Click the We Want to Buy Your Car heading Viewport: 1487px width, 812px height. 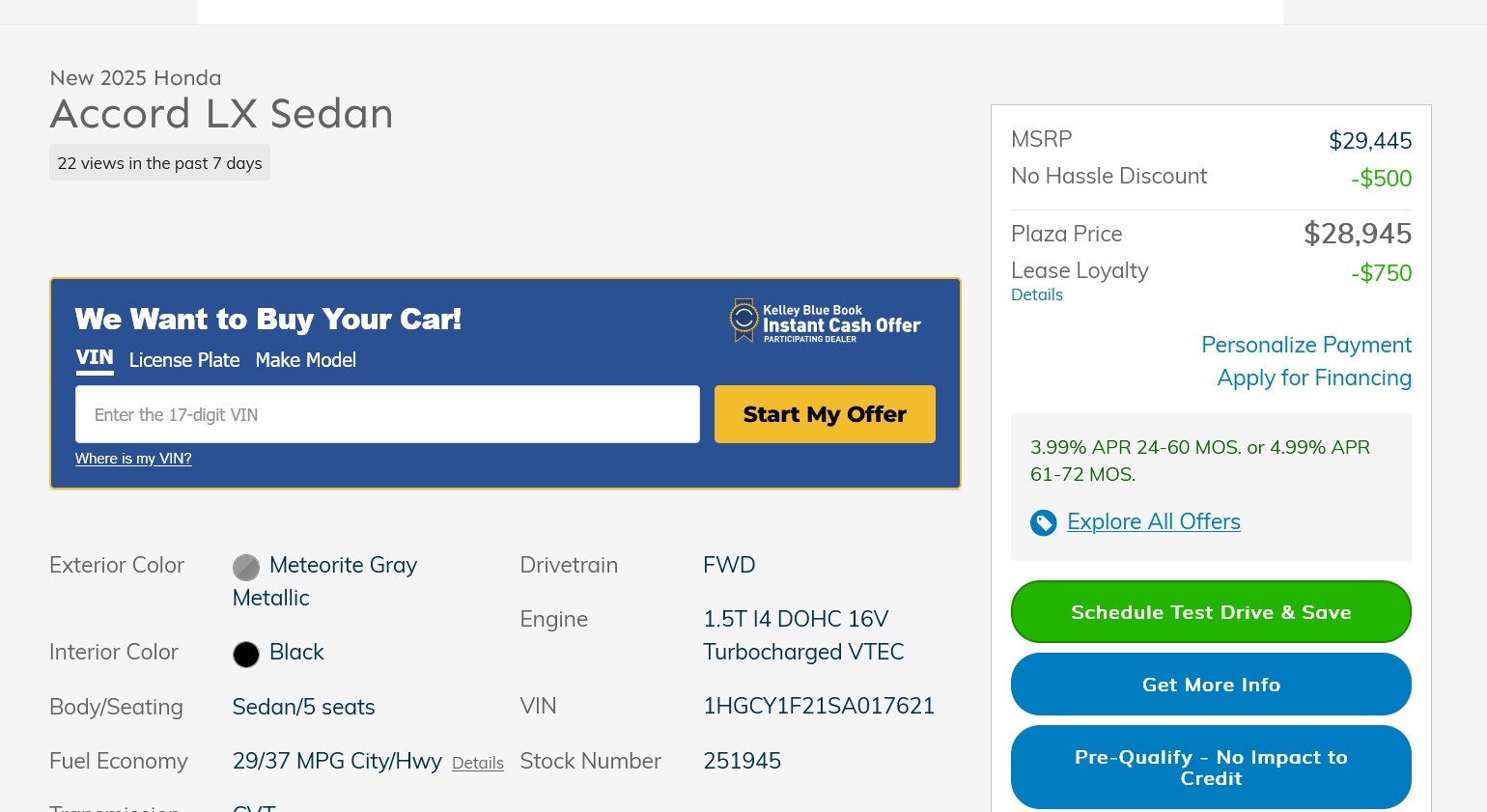click(x=267, y=319)
